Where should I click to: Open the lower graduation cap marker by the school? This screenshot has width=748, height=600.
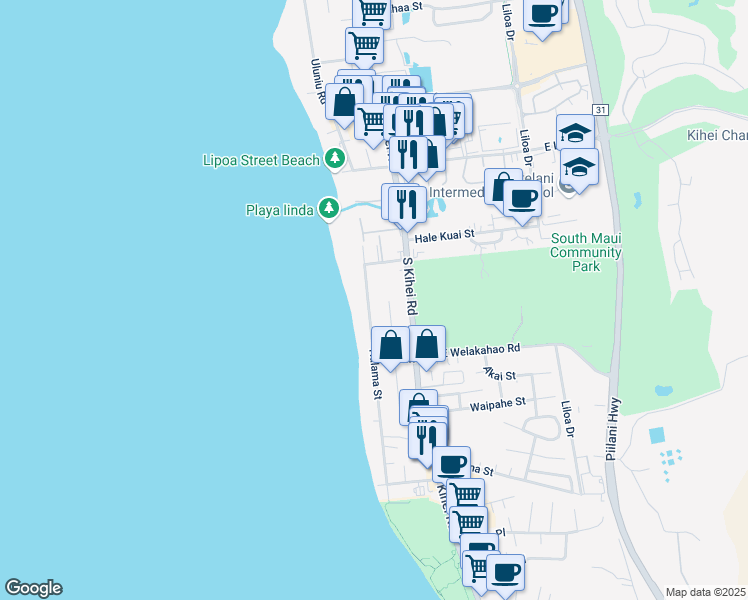coord(579,168)
